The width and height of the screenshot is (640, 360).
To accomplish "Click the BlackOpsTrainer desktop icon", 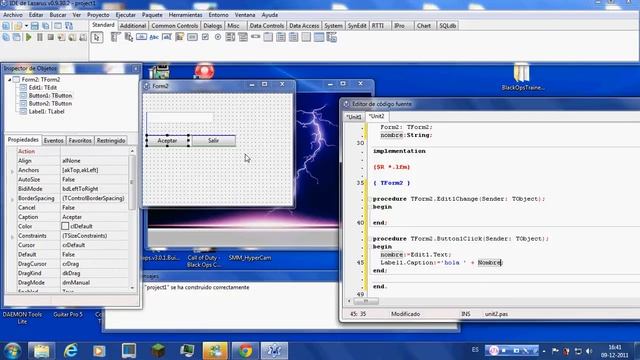I will (522, 77).
